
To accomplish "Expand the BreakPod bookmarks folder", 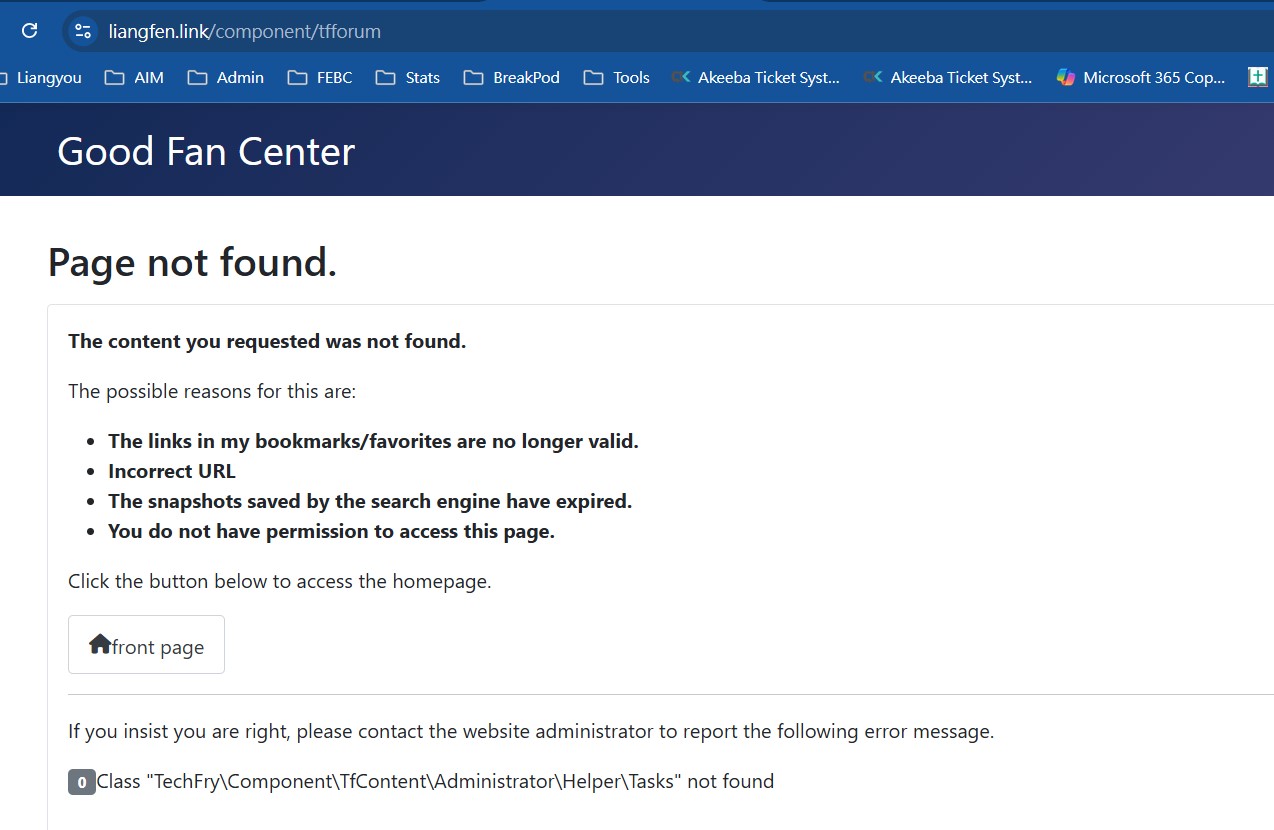I will tap(512, 77).
